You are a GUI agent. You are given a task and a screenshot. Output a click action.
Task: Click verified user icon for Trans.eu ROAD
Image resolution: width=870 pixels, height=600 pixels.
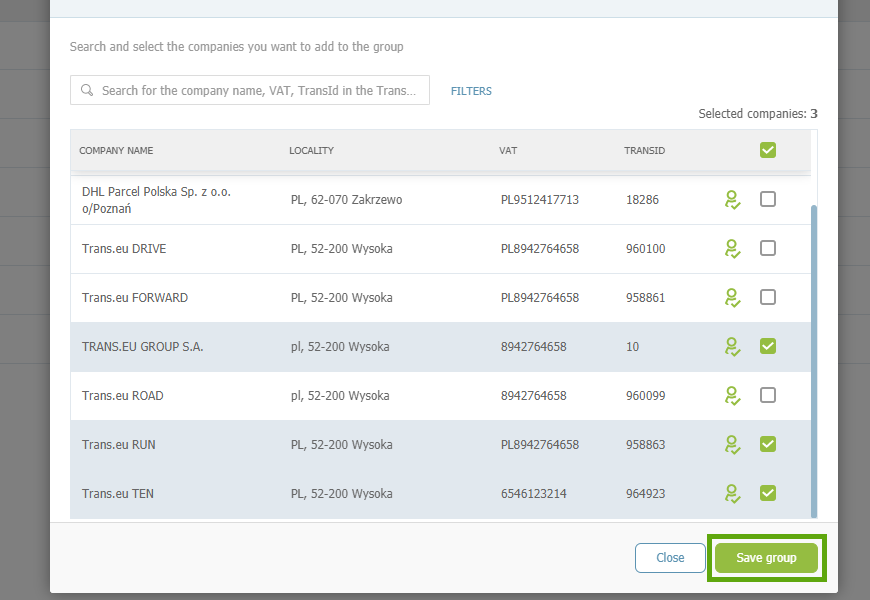point(732,396)
